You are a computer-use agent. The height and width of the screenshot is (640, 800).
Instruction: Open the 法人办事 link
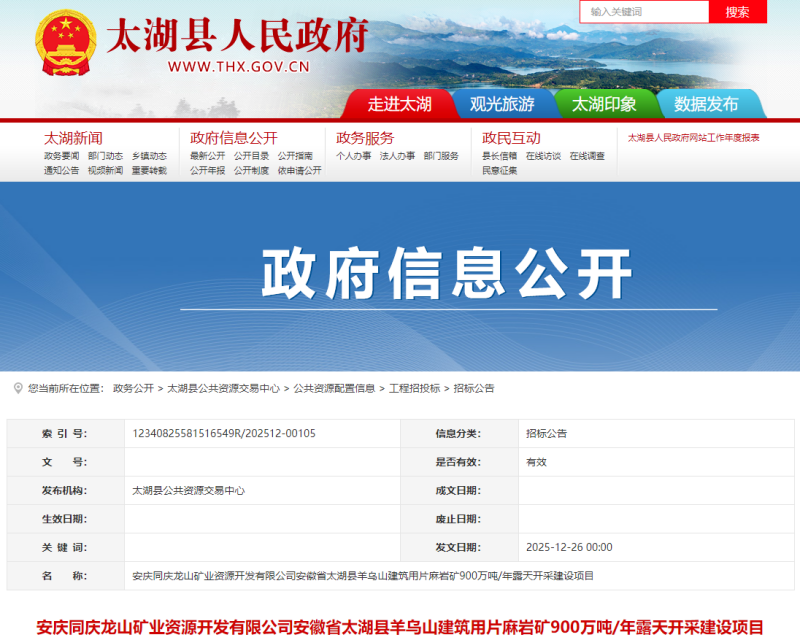point(397,156)
